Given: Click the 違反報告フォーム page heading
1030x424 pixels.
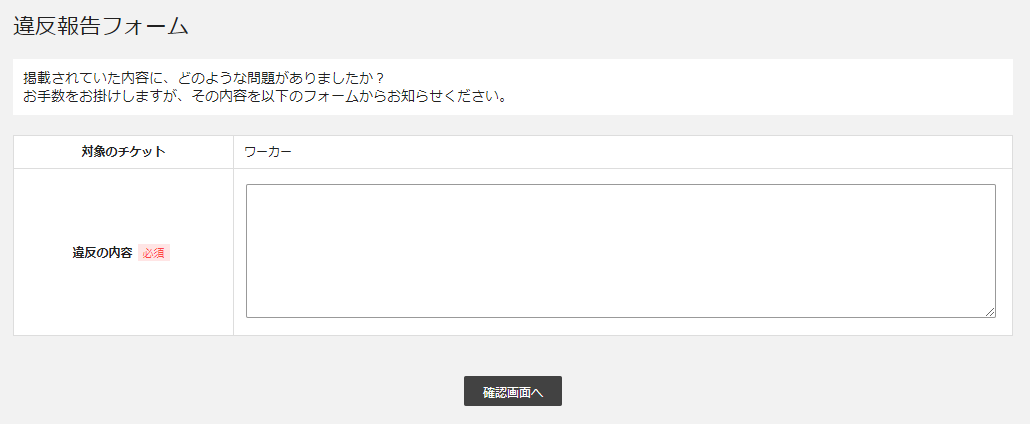Looking at the screenshot, I should click(x=101, y=26).
